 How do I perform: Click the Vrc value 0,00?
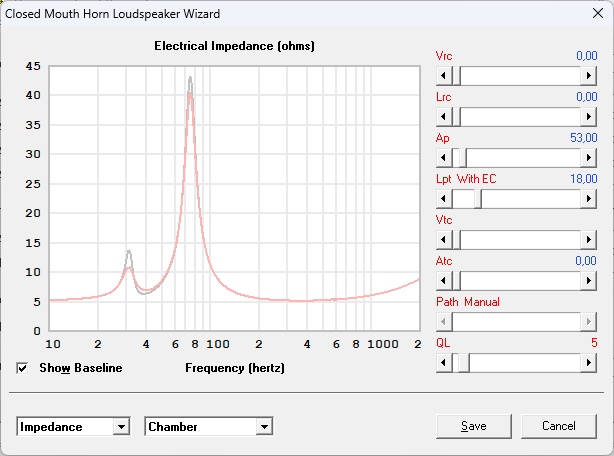(x=587, y=56)
